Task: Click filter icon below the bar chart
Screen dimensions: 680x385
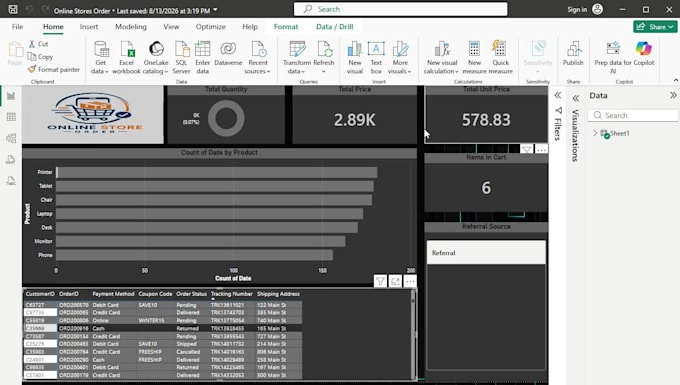Action: [x=380, y=281]
